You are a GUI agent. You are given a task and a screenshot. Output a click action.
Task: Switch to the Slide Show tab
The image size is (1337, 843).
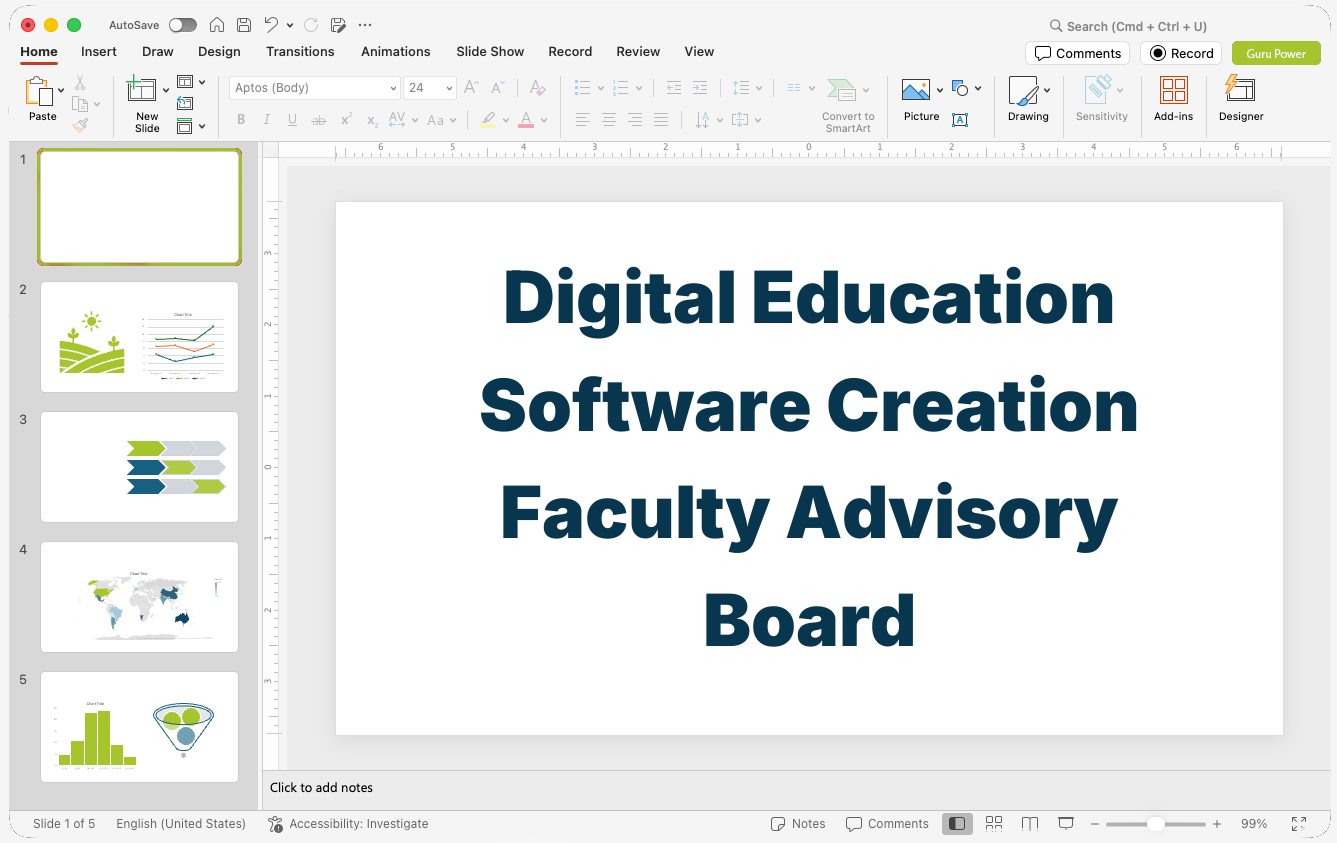coord(490,52)
